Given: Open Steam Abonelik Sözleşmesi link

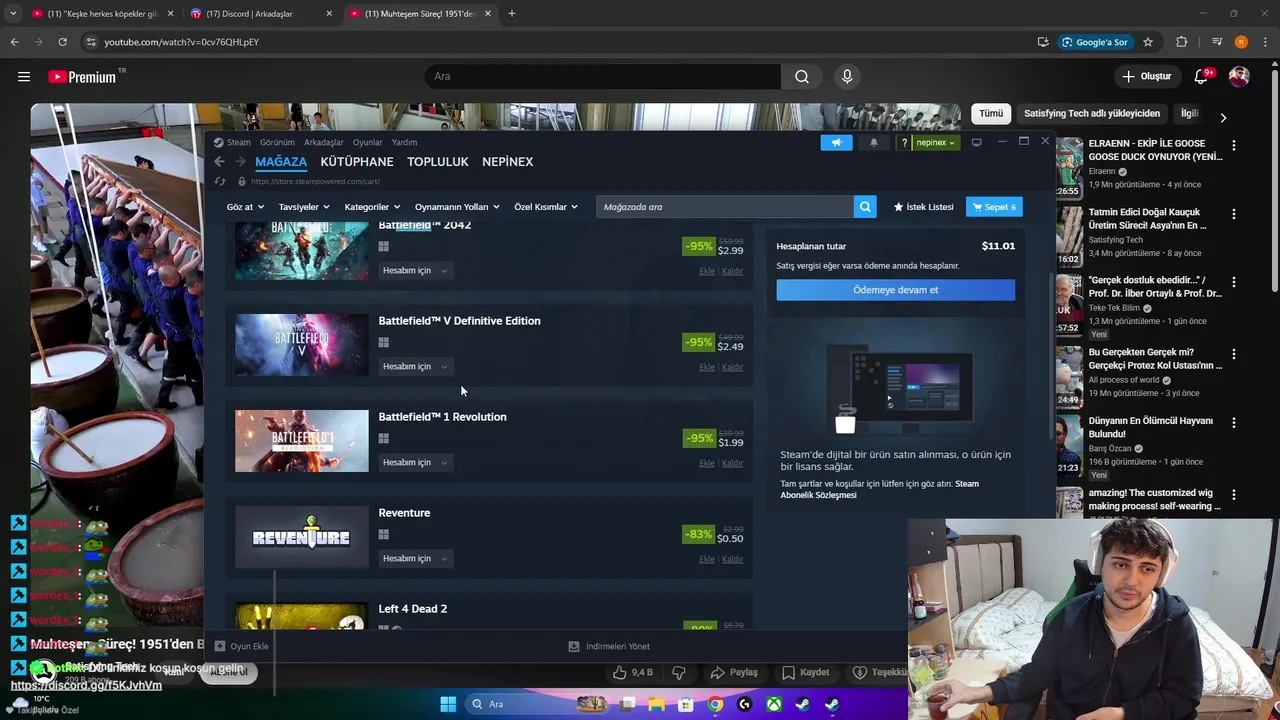Looking at the screenshot, I should (880, 489).
